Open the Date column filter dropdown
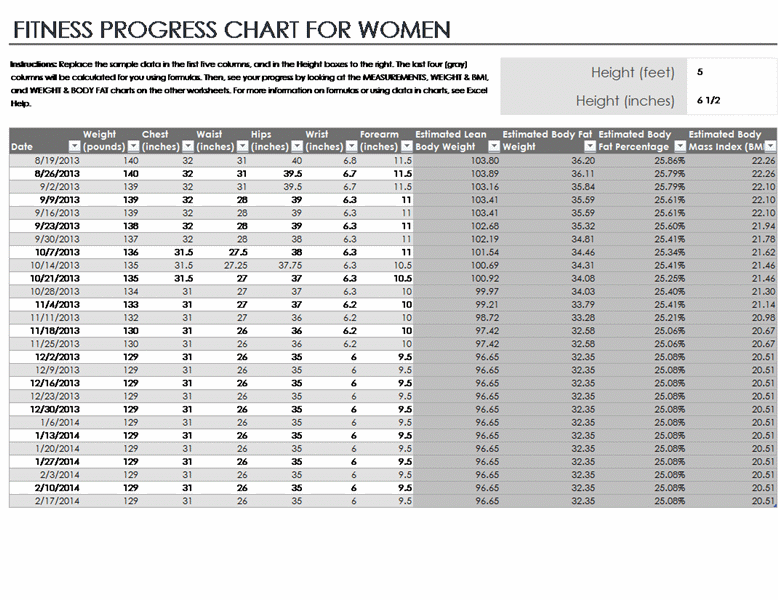Viewport: 778px width, 600px height. click(x=74, y=147)
